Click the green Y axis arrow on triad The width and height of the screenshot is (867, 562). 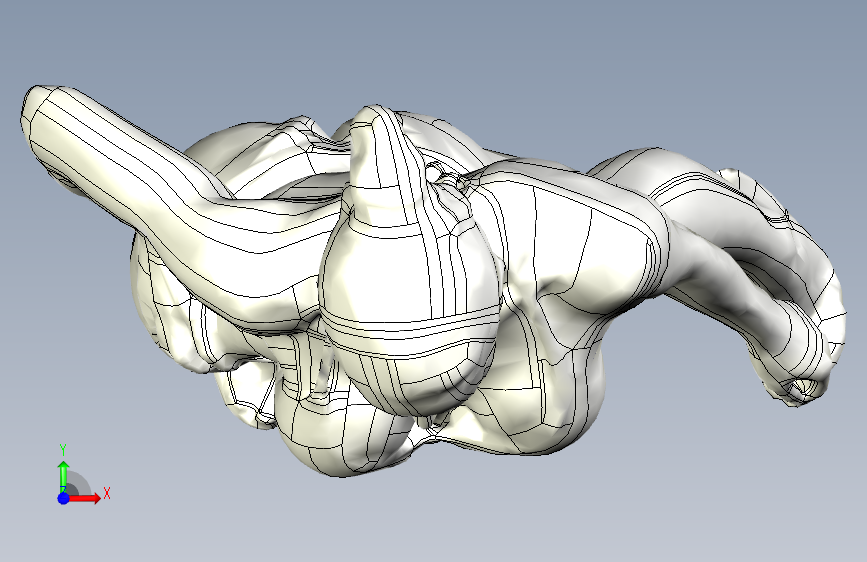point(64,475)
